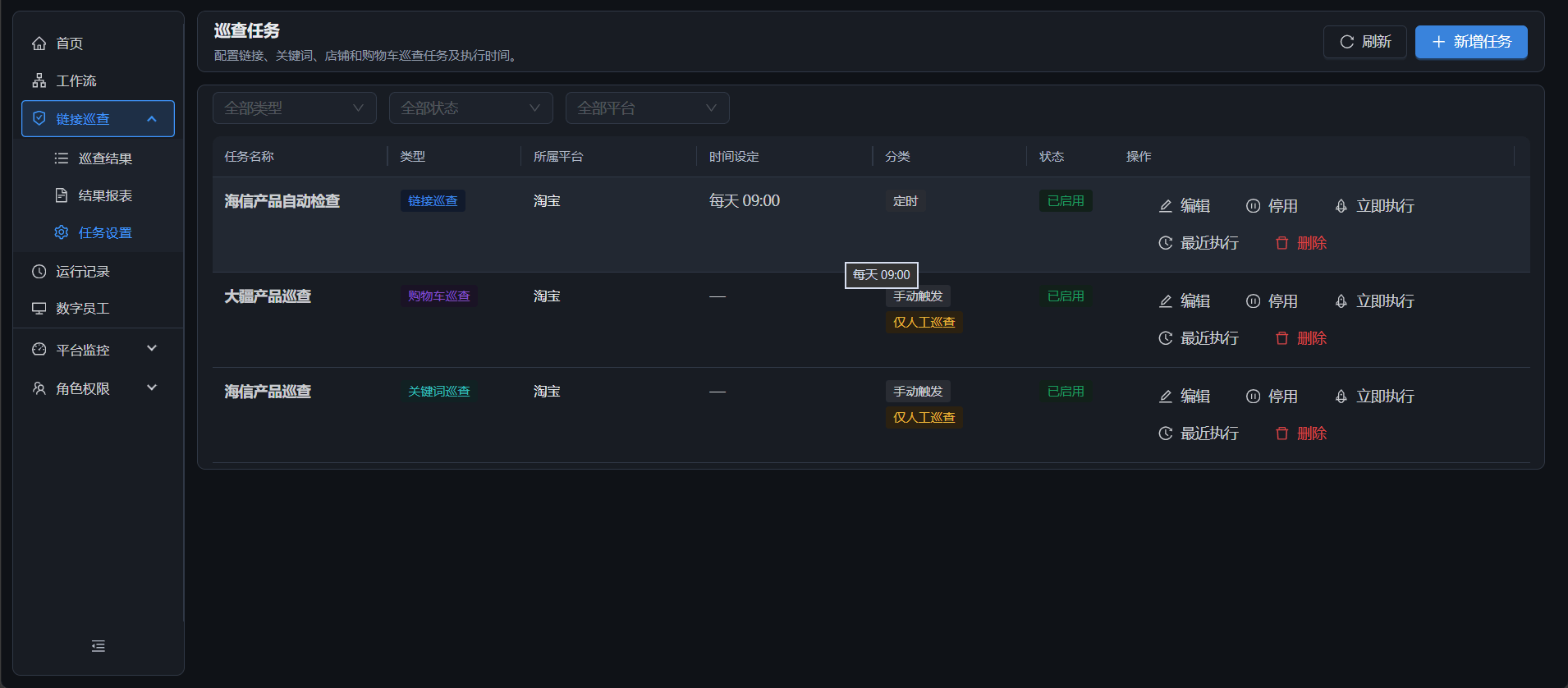
Task: Click the collapse sidebar icon at bottom
Action: pos(99,646)
